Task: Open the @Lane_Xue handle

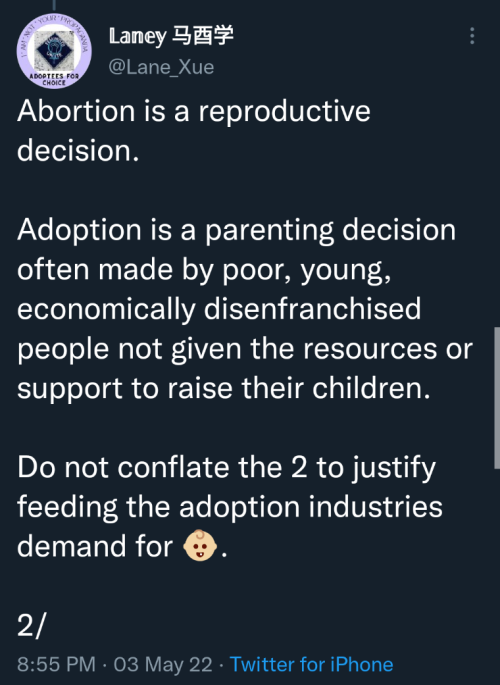Action: (161, 67)
